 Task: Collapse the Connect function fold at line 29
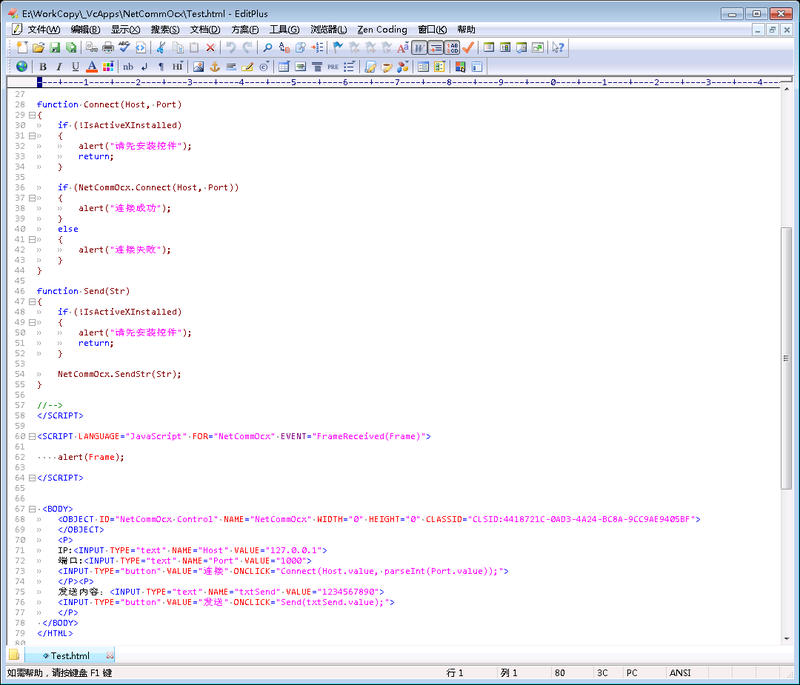32,115
